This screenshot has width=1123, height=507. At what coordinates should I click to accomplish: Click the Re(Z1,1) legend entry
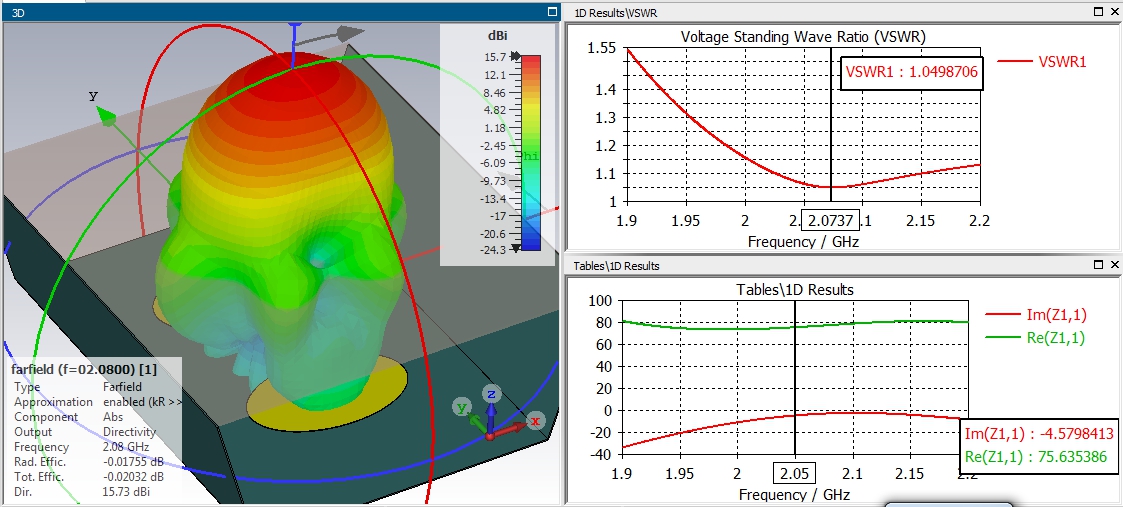coord(1035,338)
